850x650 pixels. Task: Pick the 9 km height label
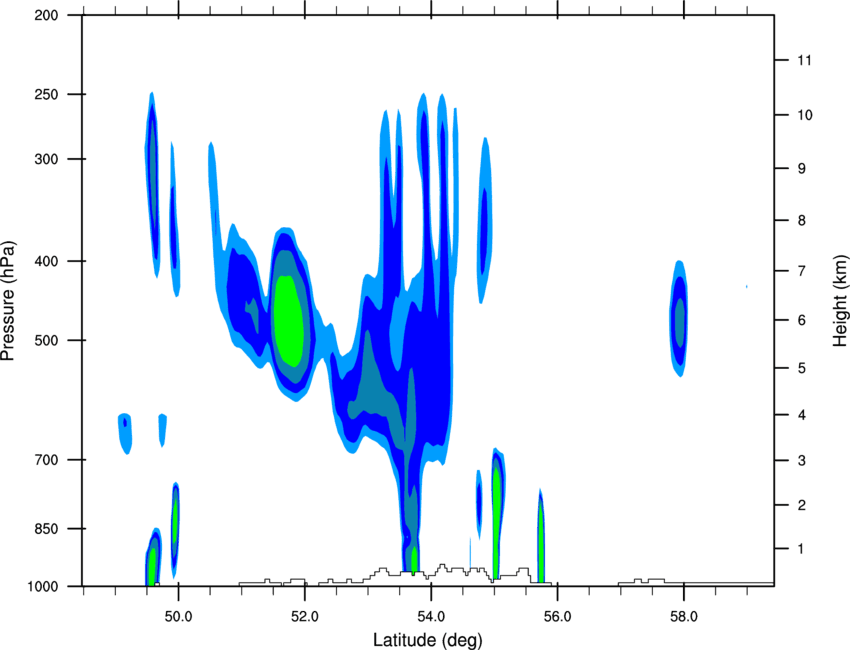click(x=801, y=169)
